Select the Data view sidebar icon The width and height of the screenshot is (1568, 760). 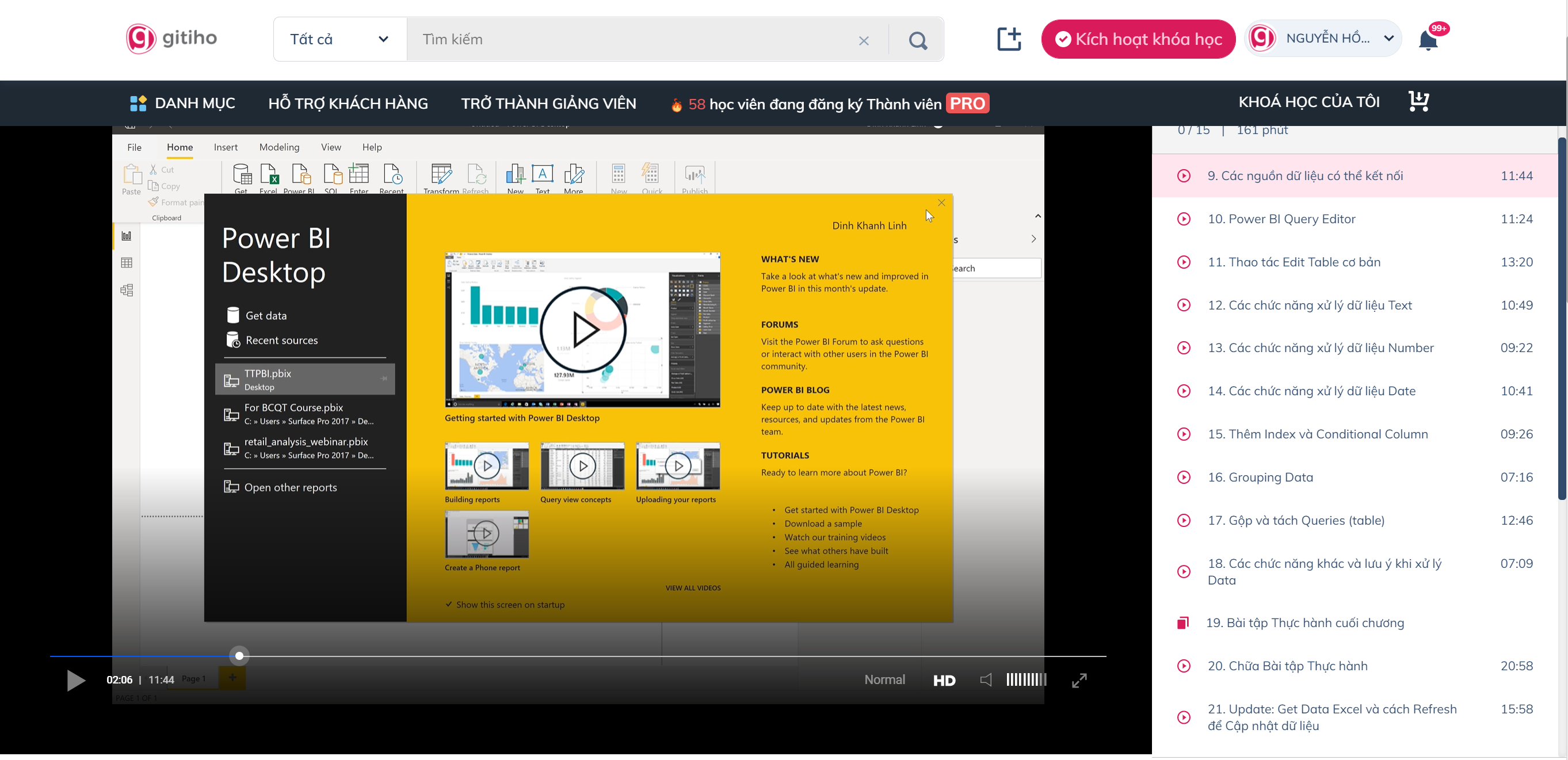pyautogui.click(x=127, y=263)
